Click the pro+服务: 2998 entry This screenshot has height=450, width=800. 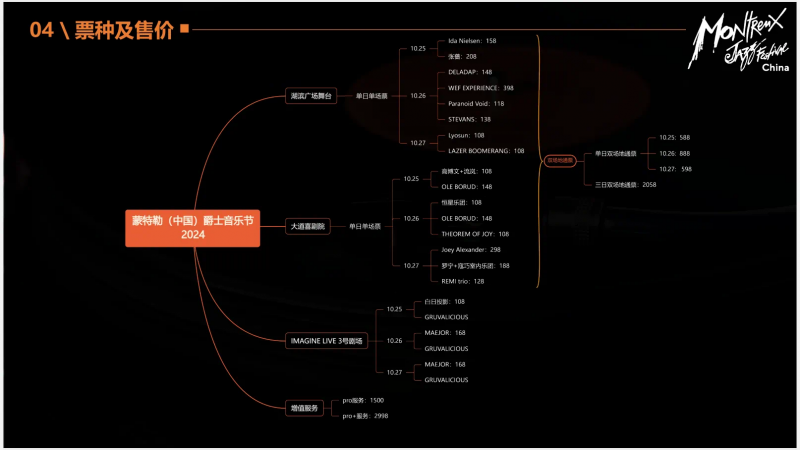point(365,416)
